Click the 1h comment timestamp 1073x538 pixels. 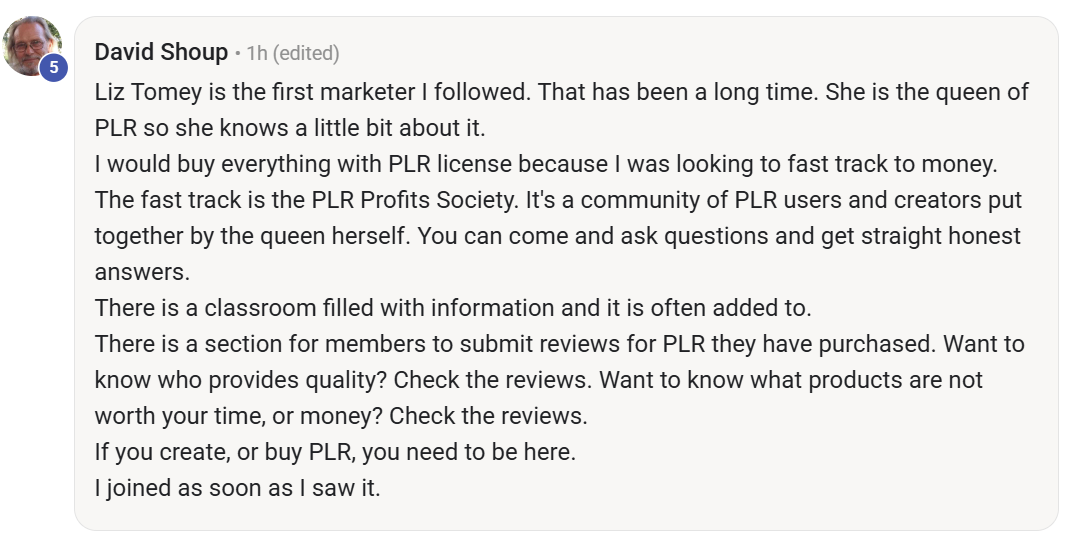tap(257, 53)
